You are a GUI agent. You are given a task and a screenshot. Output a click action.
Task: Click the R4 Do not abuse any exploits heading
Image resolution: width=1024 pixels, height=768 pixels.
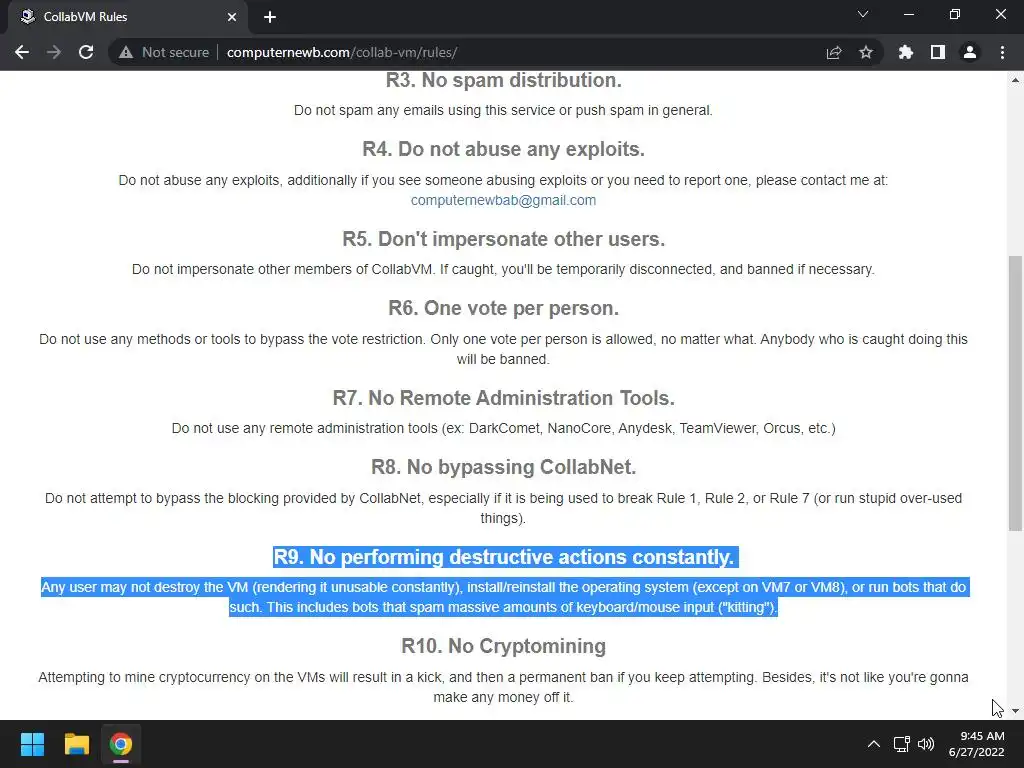coord(504,149)
